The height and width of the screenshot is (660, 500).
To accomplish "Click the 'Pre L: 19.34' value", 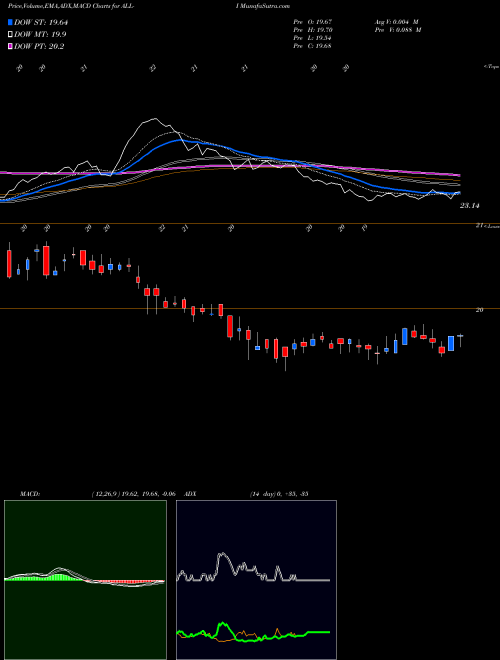I will point(312,38).
